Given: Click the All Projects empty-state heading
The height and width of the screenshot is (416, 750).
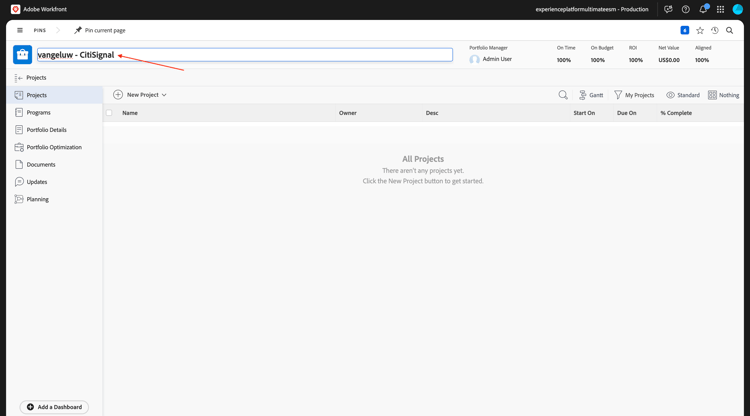Looking at the screenshot, I should click(x=423, y=159).
